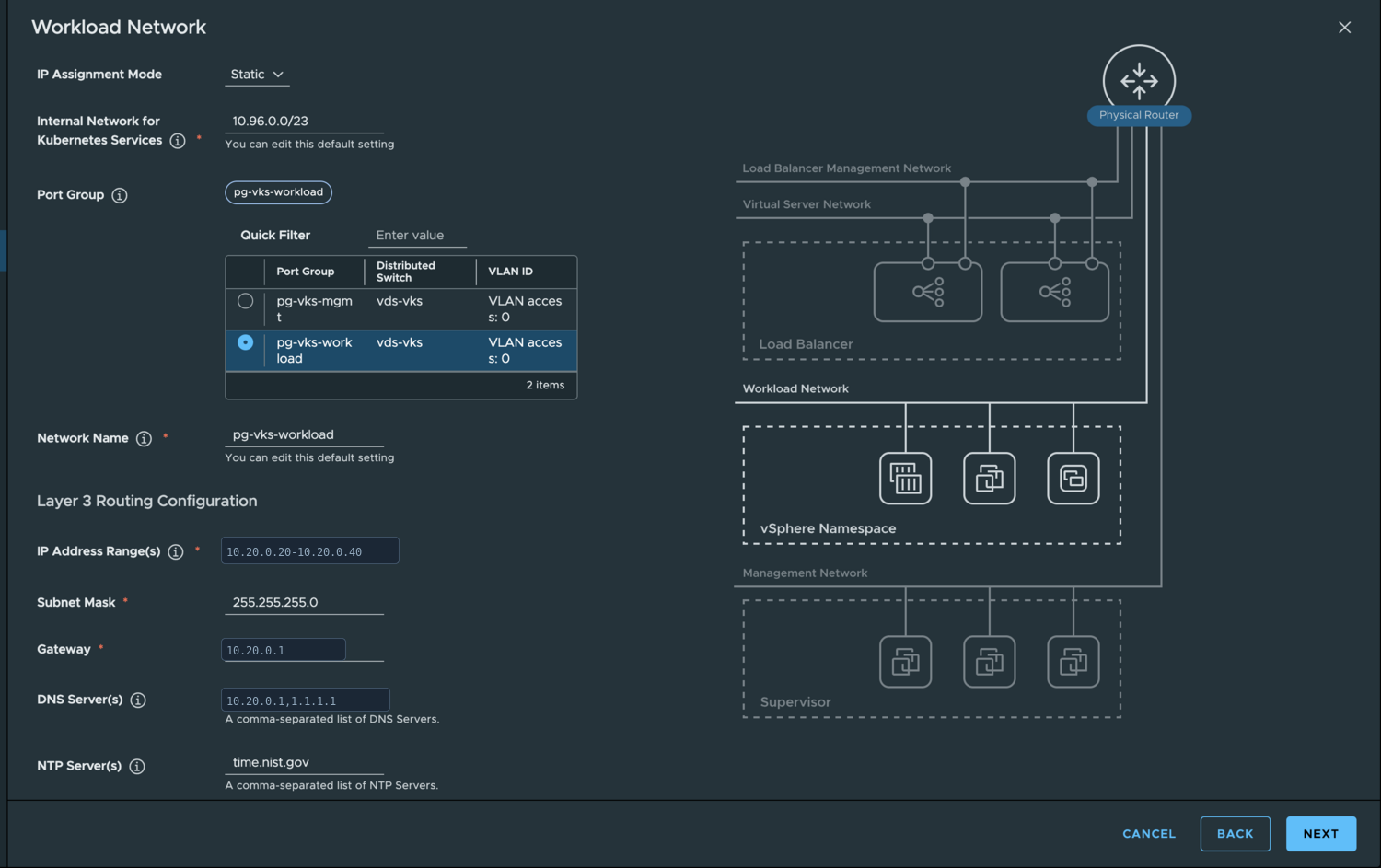Click the '2 items' table footer text
1381x868 pixels.
[545, 386]
